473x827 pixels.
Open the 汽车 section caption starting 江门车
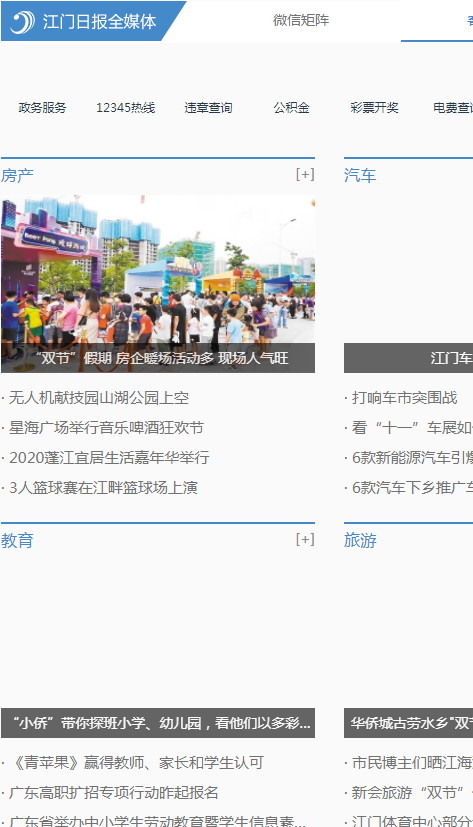[451, 358]
